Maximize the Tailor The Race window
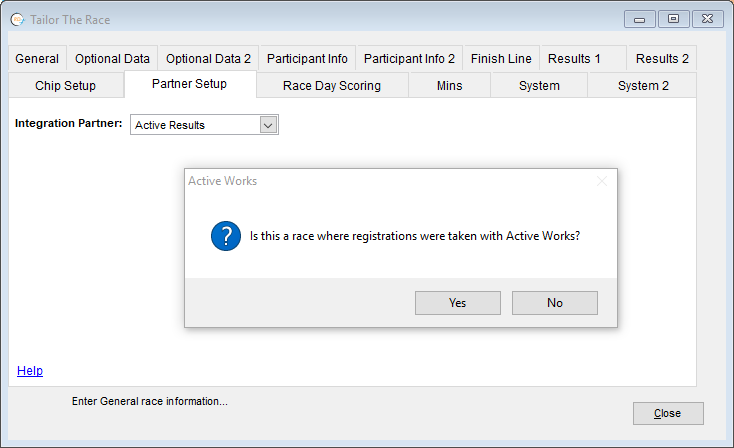 pyautogui.click(x=673, y=19)
